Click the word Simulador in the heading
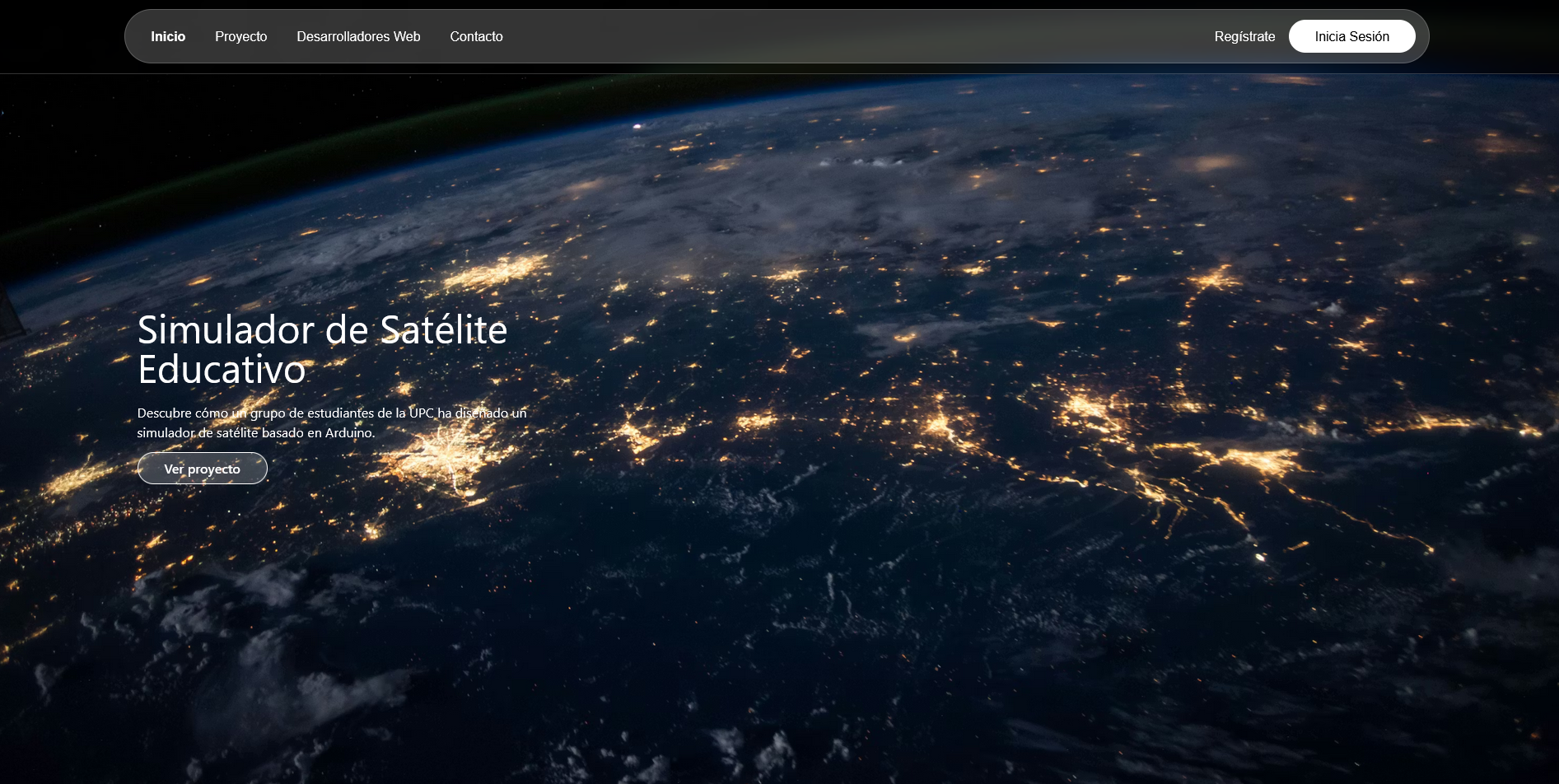The width and height of the screenshot is (1559, 784). pyautogui.click(x=226, y=330)
